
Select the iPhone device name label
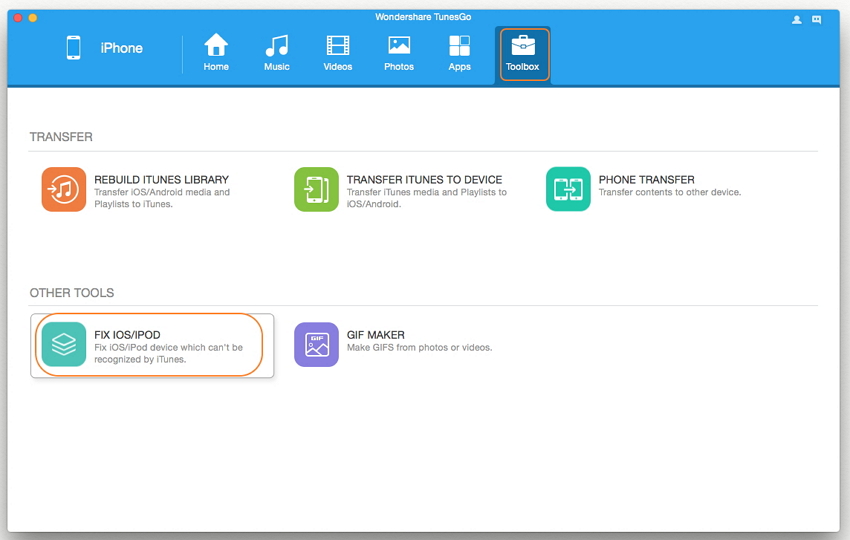pyautogui.click(x=122, y=48)
